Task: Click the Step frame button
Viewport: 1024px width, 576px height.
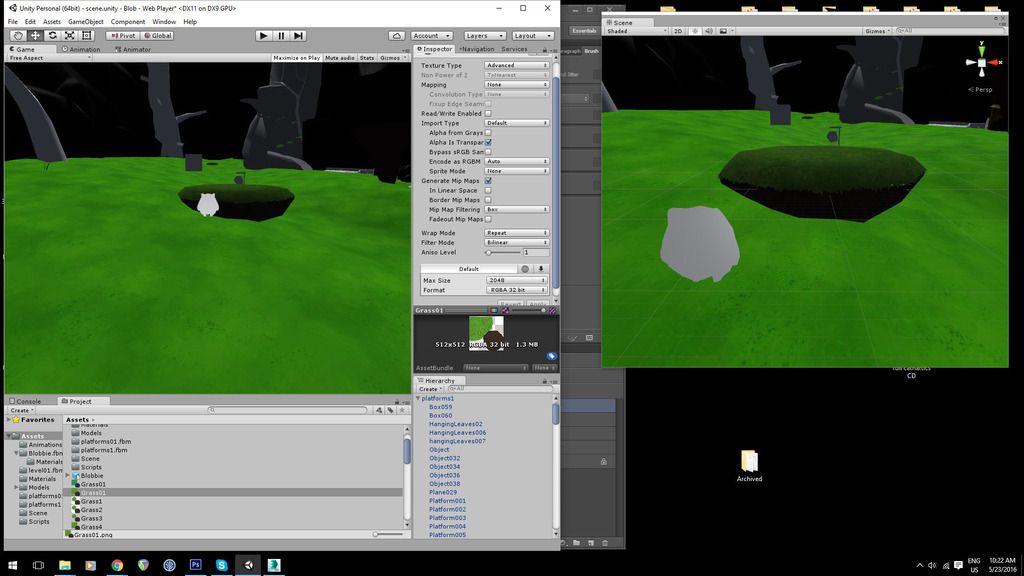Action: point(299,35)
